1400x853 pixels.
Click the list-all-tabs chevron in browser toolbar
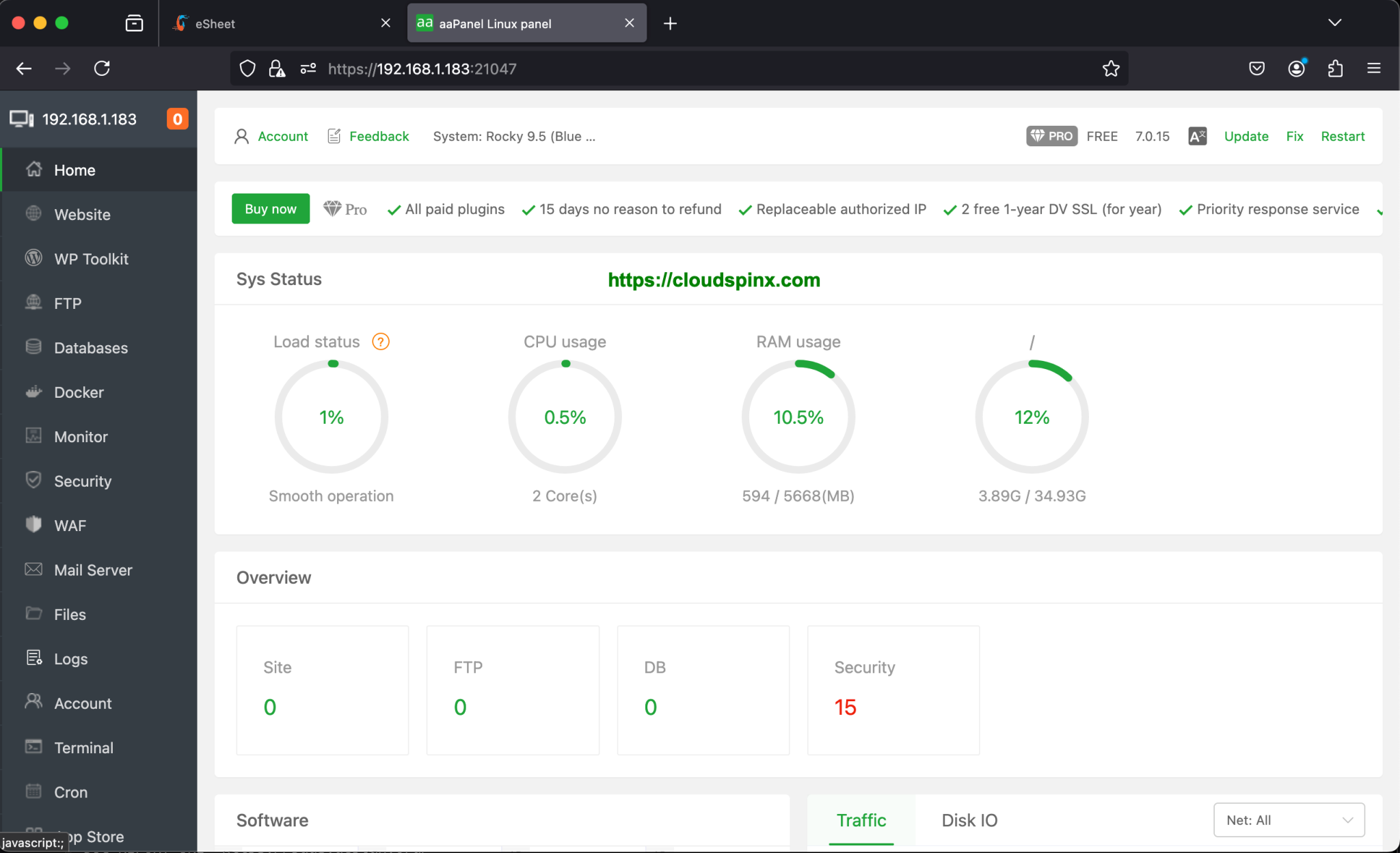[1334, 23]
